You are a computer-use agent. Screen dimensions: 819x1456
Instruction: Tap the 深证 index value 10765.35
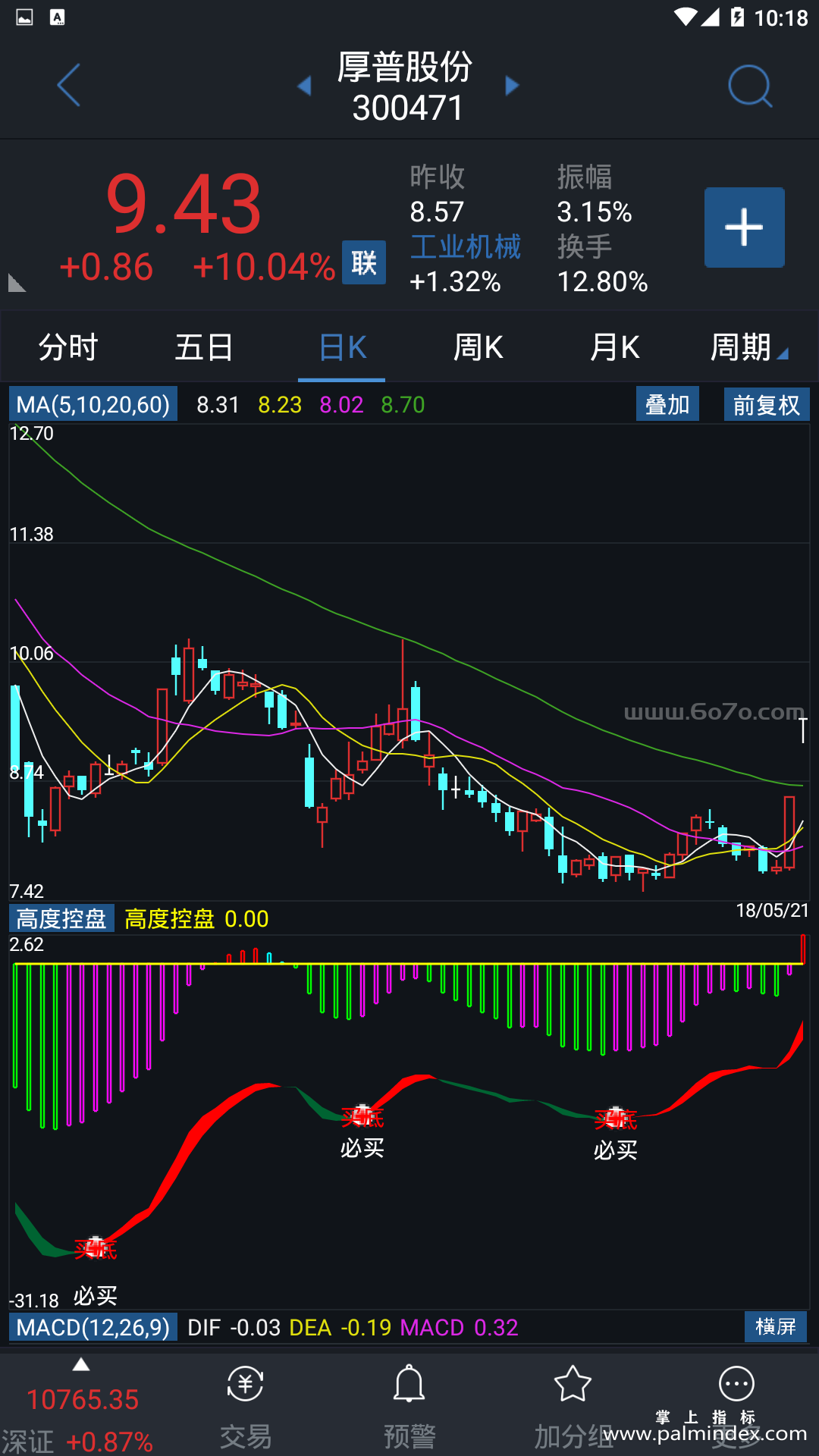coord(83,1399)
